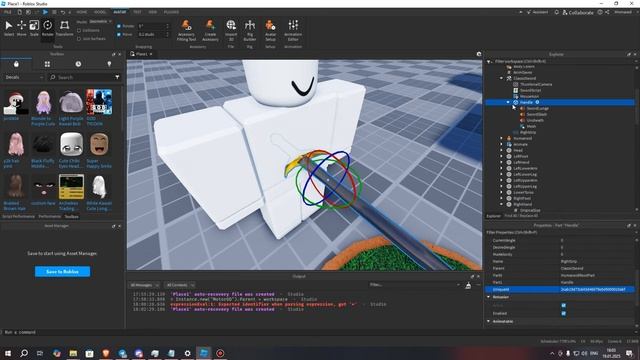The width and height of the screenshot is (640, 360).
Task: Toggle the Move snapping checkbox
Action: click(119, 35)
